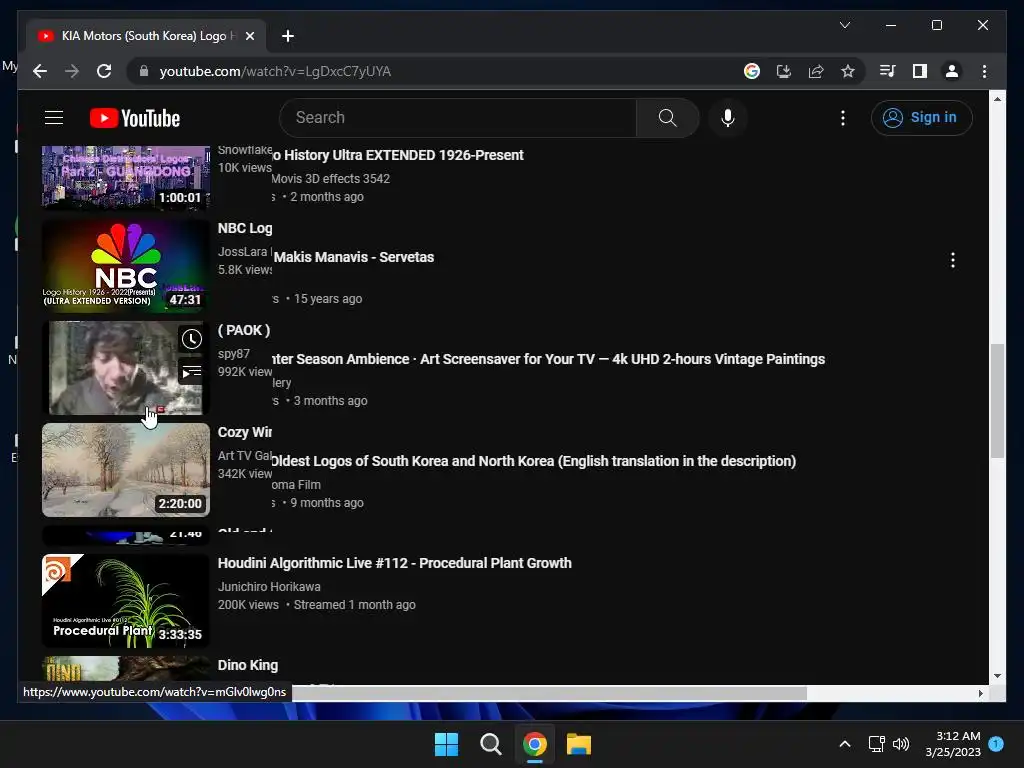1024x768 pixels.
Task: Click the volume icon in system tray
Action: (x=901, y=744)
